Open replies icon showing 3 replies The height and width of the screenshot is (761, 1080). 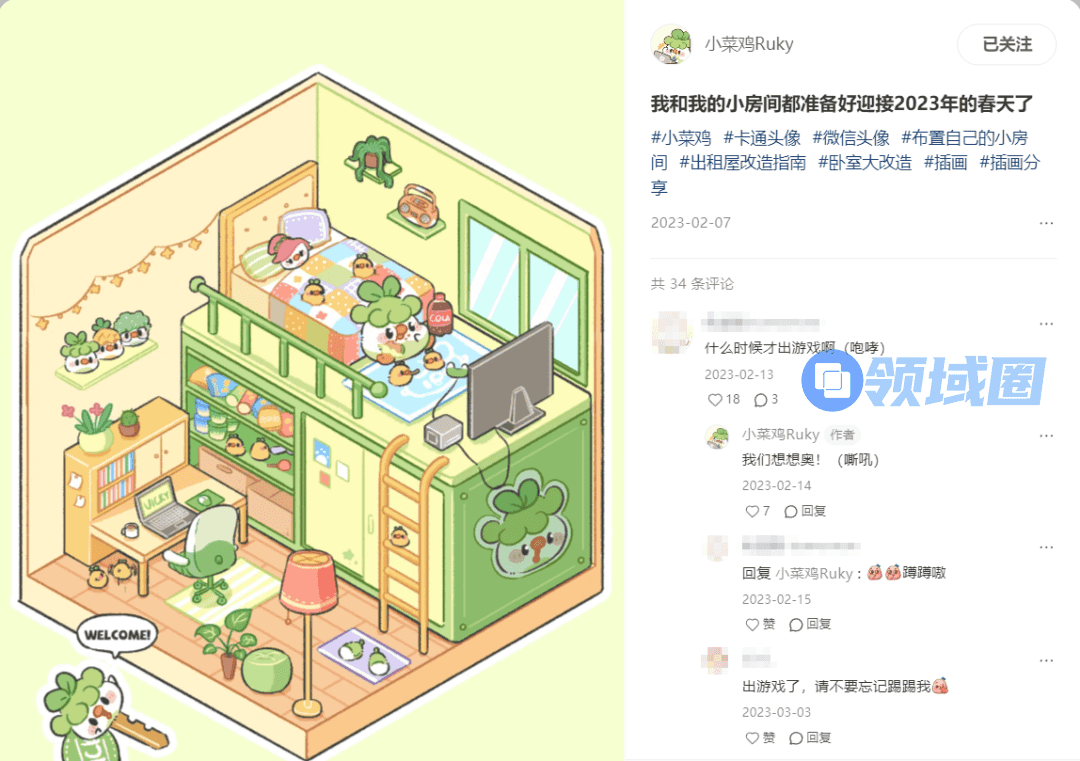[x=766, y=399]
